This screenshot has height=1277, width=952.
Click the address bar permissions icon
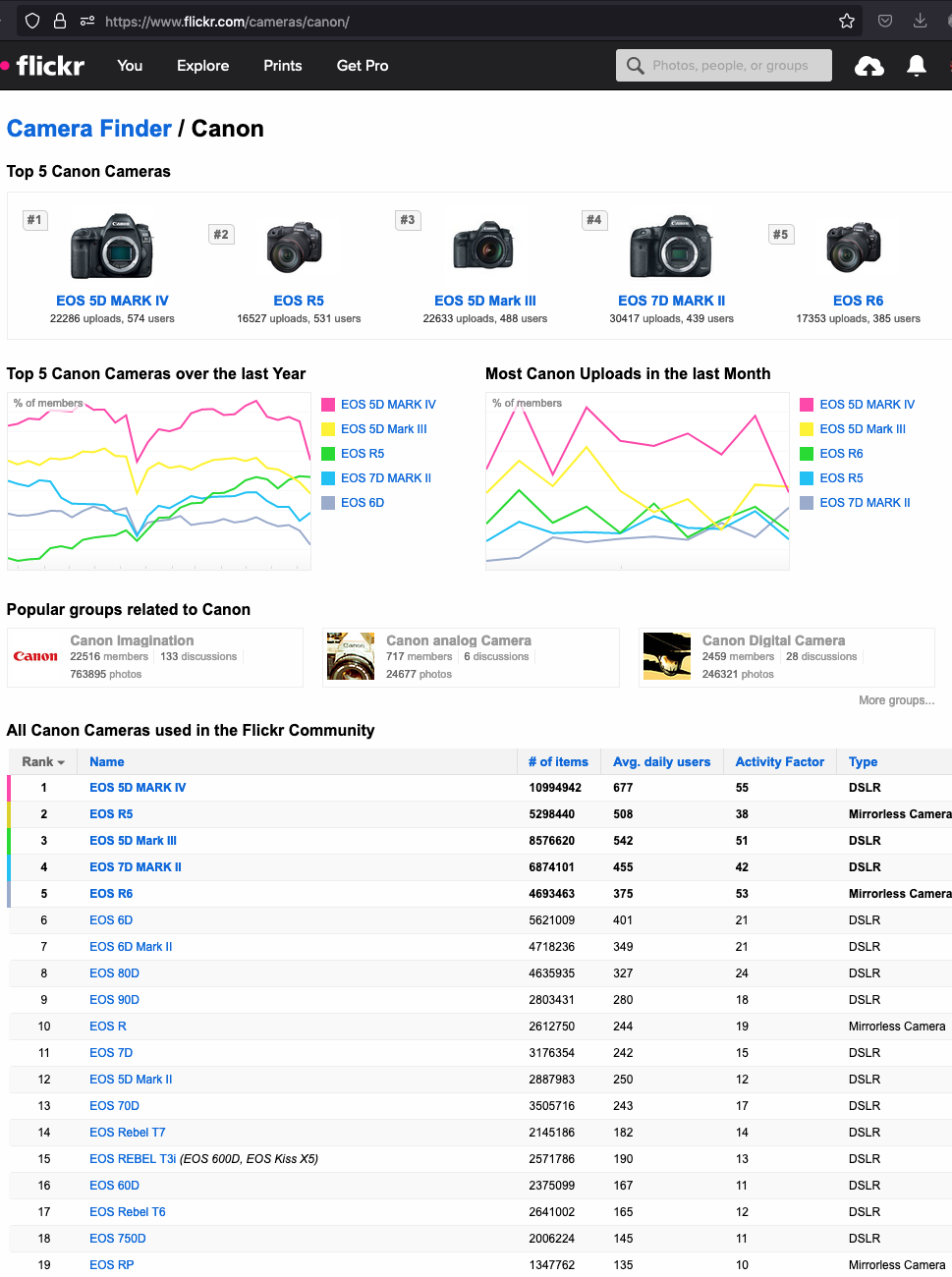click(x=87, y=21)
